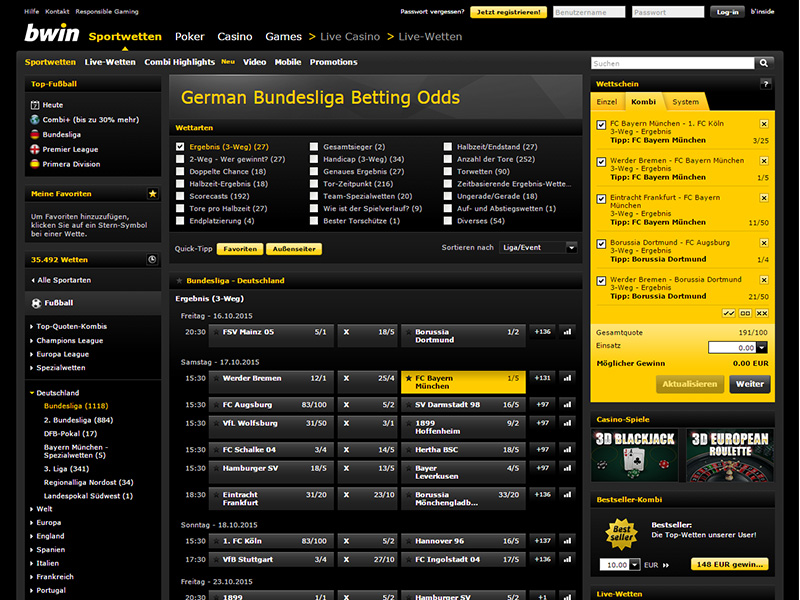Switch to the Einzel bet slip tab
This screenshot has width=800, height=600.
pyautogui.click(x=607, y=102)
